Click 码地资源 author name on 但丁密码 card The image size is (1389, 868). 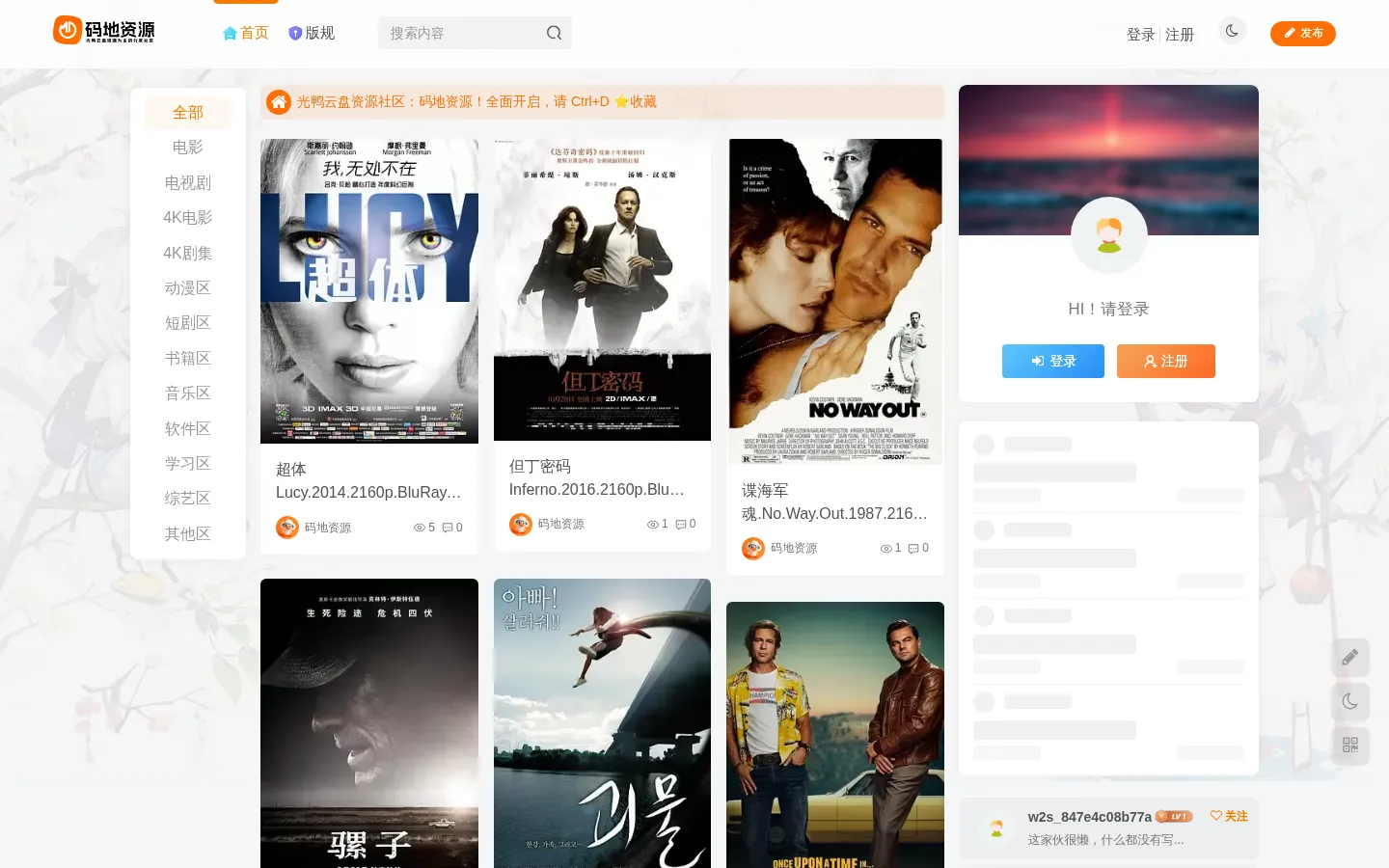click(x=561, y=525)
